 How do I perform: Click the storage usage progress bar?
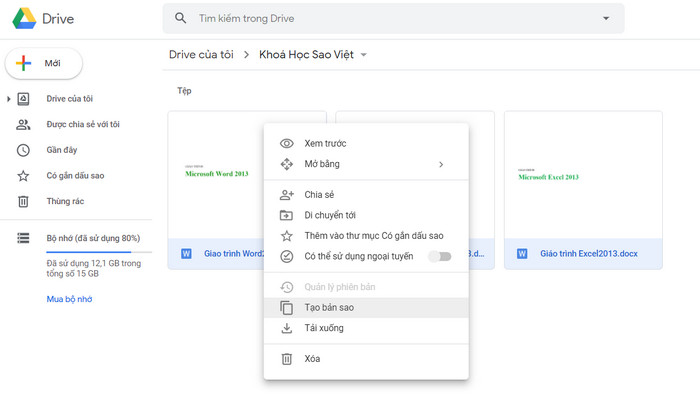click(x=99, y=252)
